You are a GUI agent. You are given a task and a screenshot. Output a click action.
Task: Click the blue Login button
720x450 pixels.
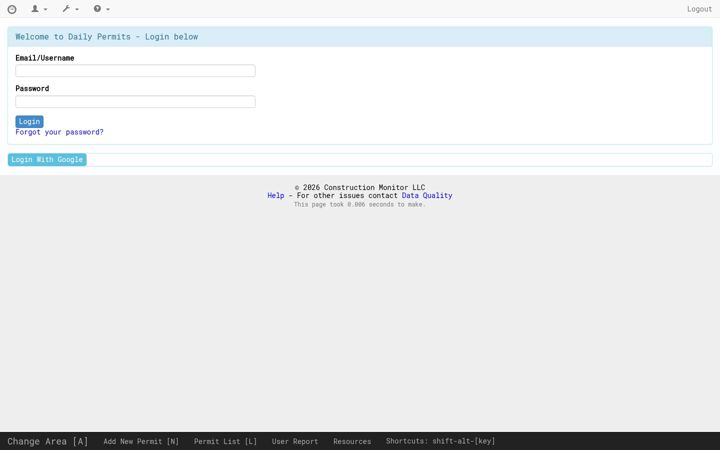(x=29, y=122)
